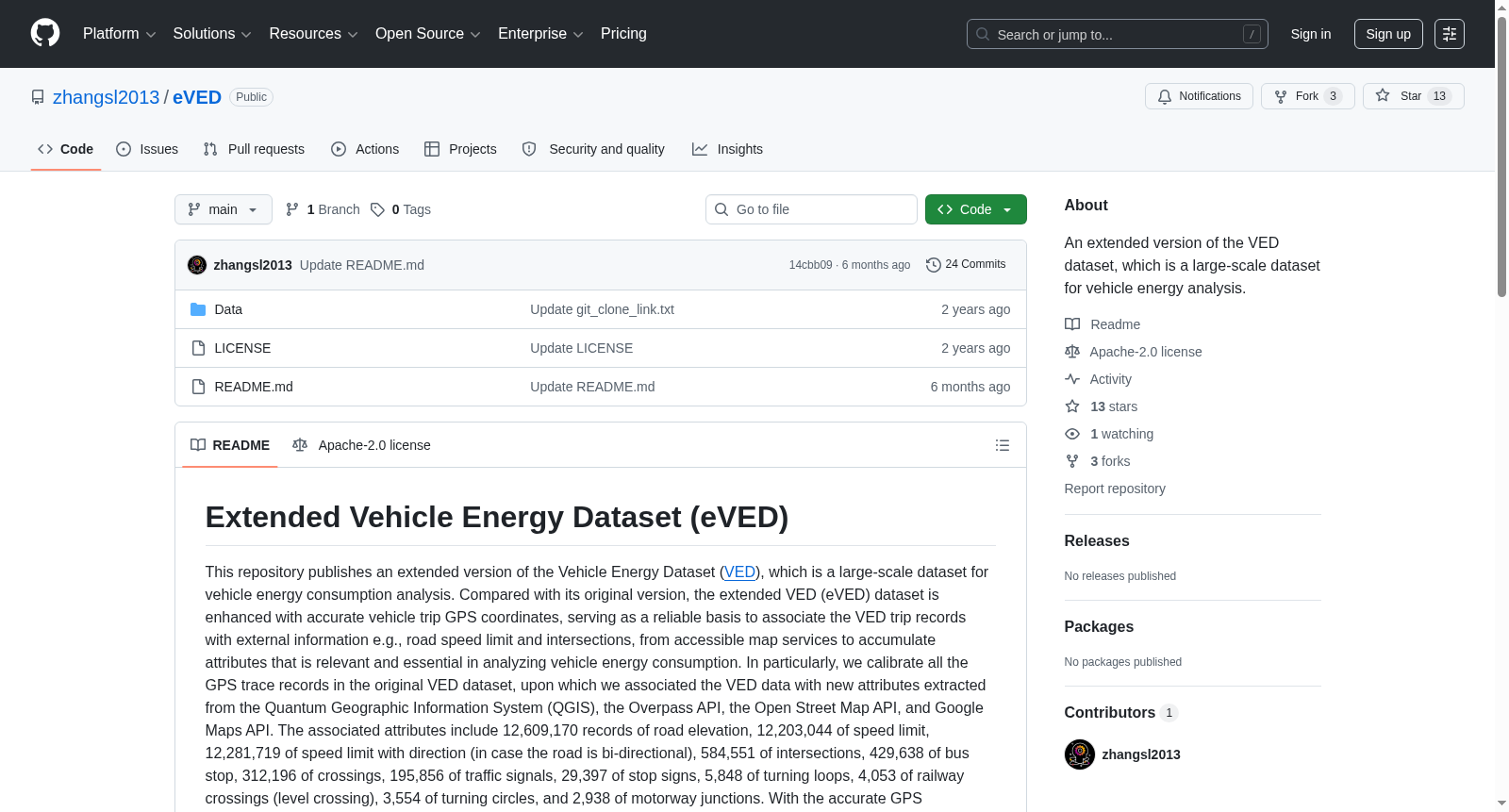The width and height of the screenshot is (1509, 812).
Task: Open the eVED repository name link
Action: tap(197, 97)
